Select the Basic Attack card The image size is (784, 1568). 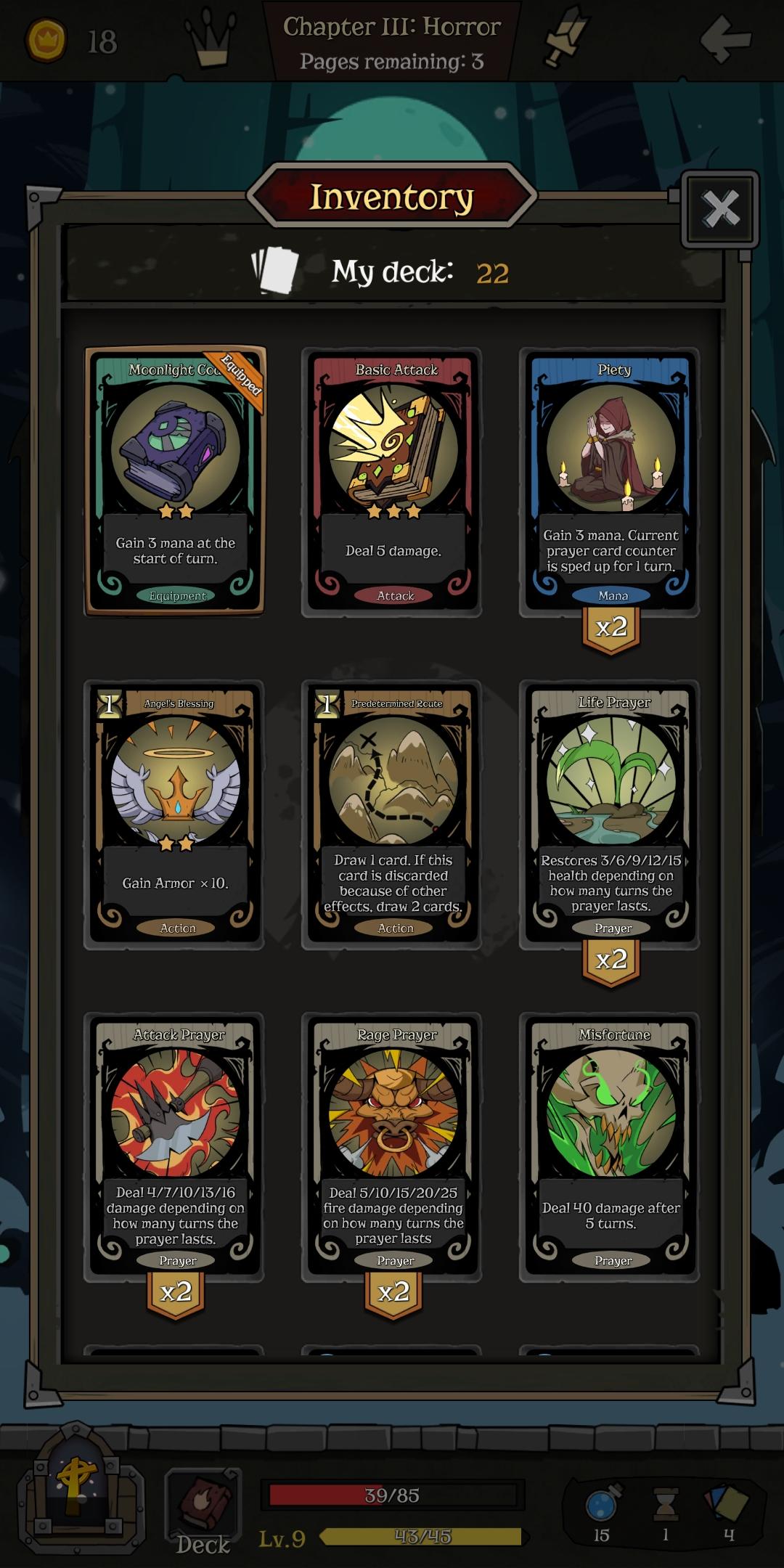pos(393,482)
